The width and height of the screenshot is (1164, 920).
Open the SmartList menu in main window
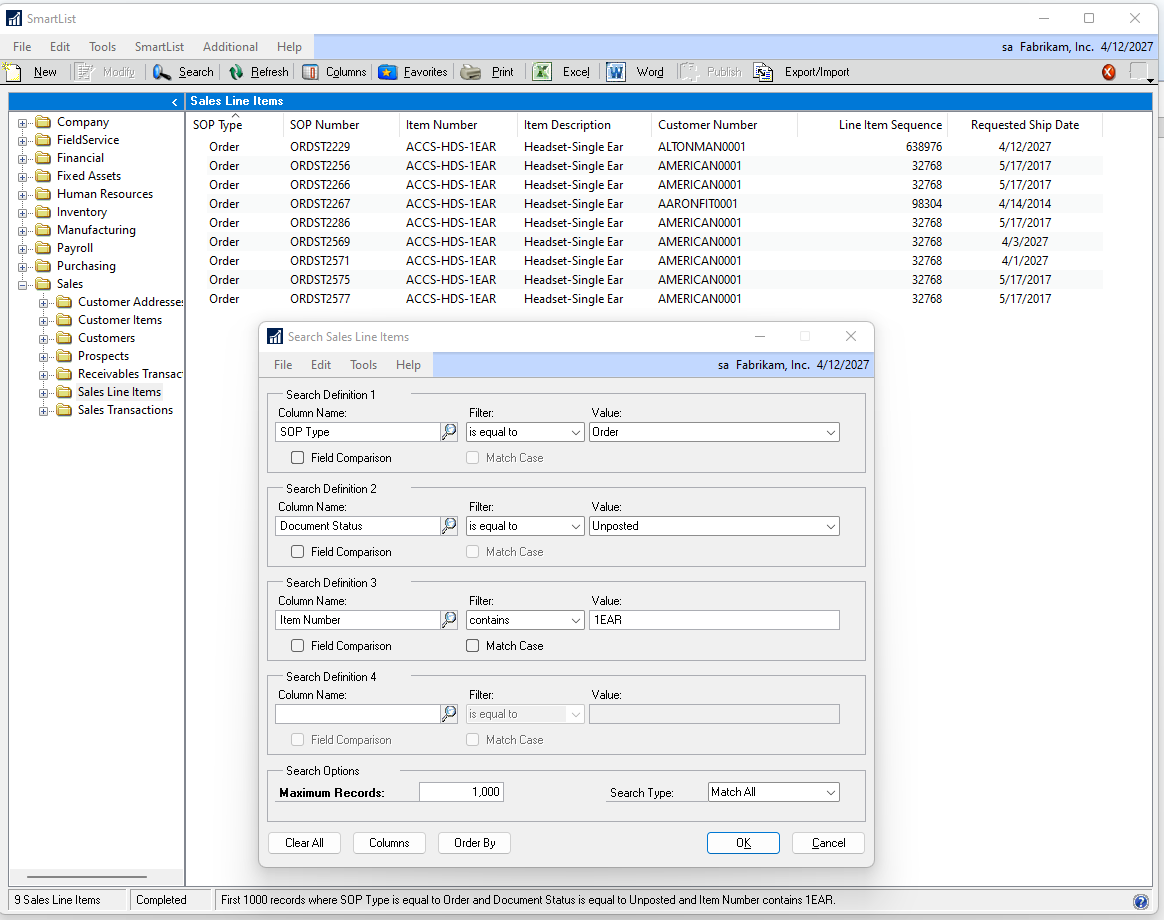pyautogui.click(x=159, y=47)
